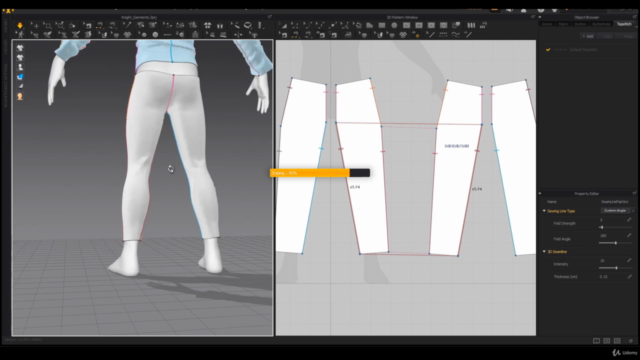This screenshot has width=640, height=360.
Task: Click the Name field in Property Editor
Action: [616, 202]
